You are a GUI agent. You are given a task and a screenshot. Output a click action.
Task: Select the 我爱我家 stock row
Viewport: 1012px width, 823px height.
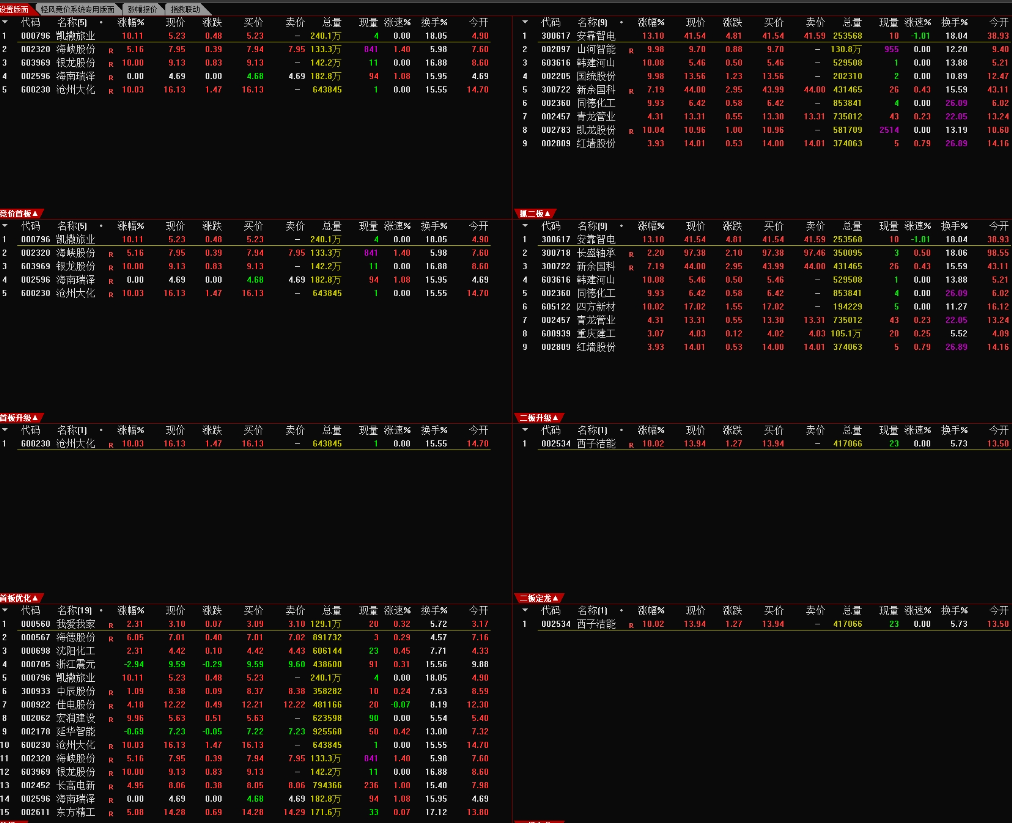76,623
